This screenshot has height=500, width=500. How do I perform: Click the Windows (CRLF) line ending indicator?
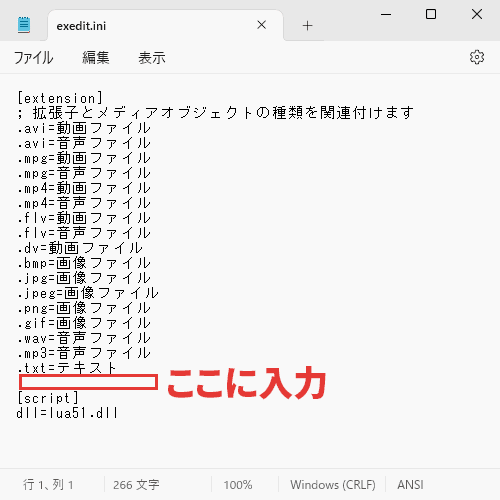[x=333, y=485]
